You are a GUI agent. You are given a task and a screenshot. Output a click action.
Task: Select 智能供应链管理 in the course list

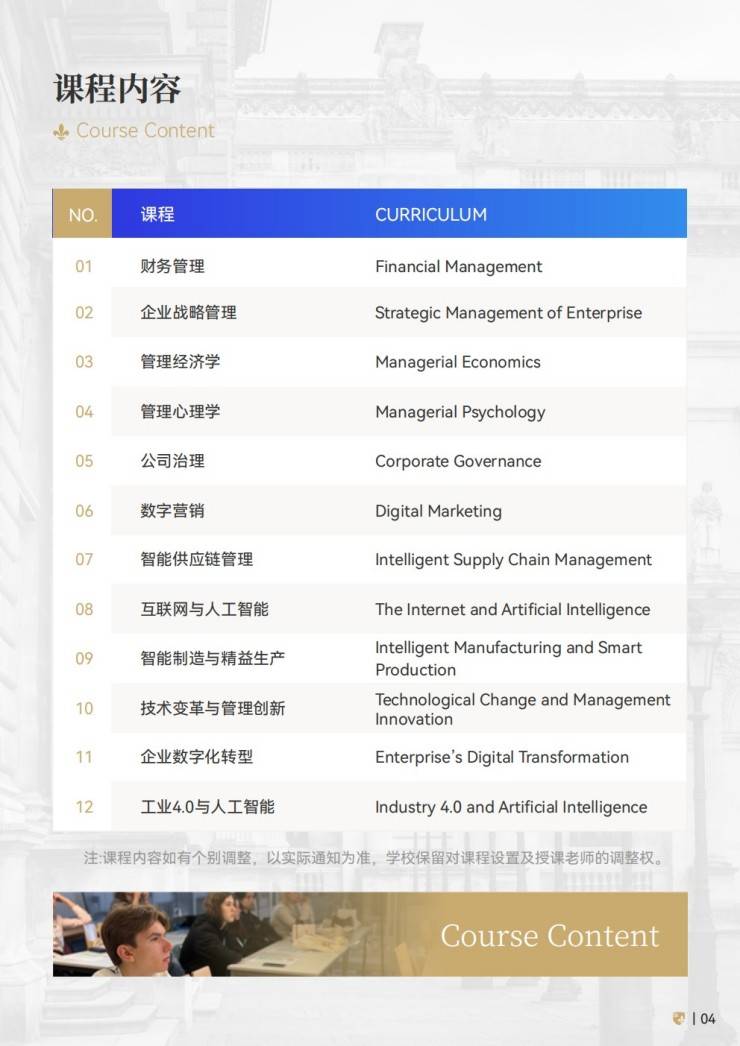point(196,560)
